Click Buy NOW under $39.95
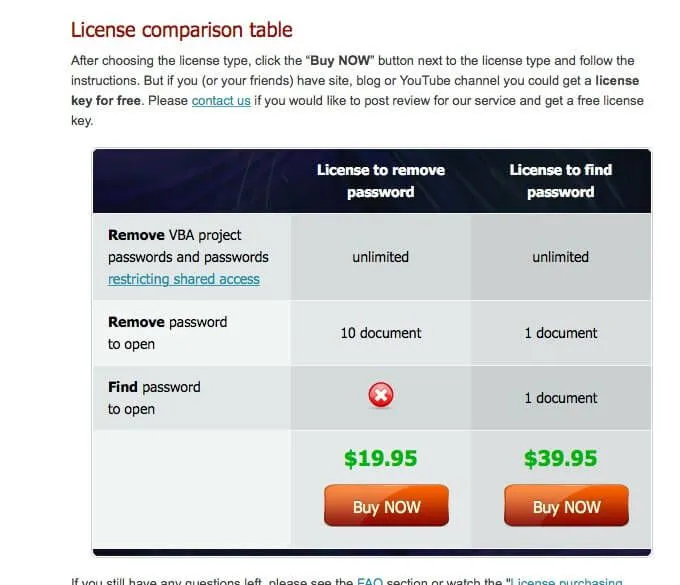680x585 pixels. 566,506
